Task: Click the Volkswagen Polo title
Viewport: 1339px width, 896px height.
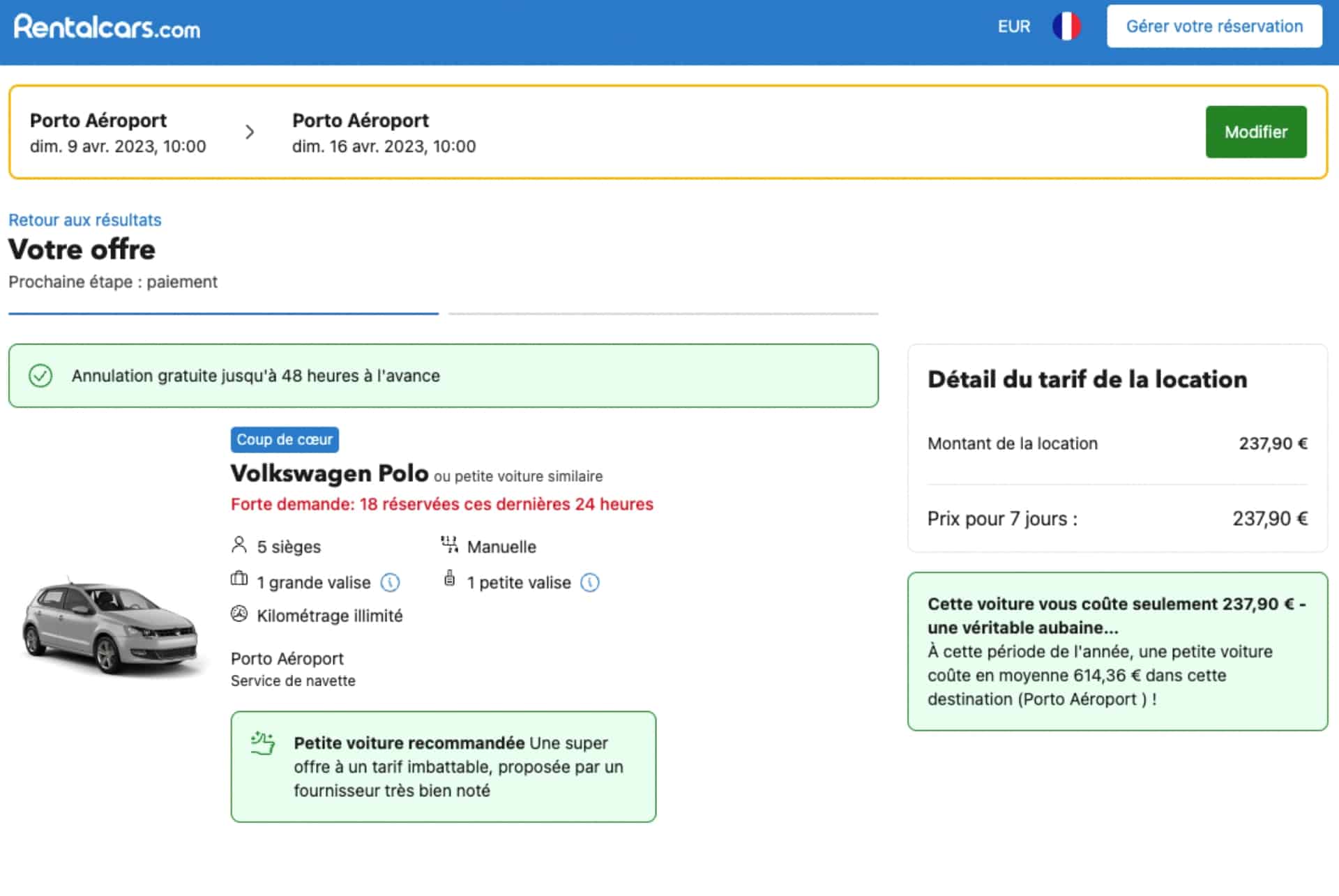Action: tap(329, 473)
